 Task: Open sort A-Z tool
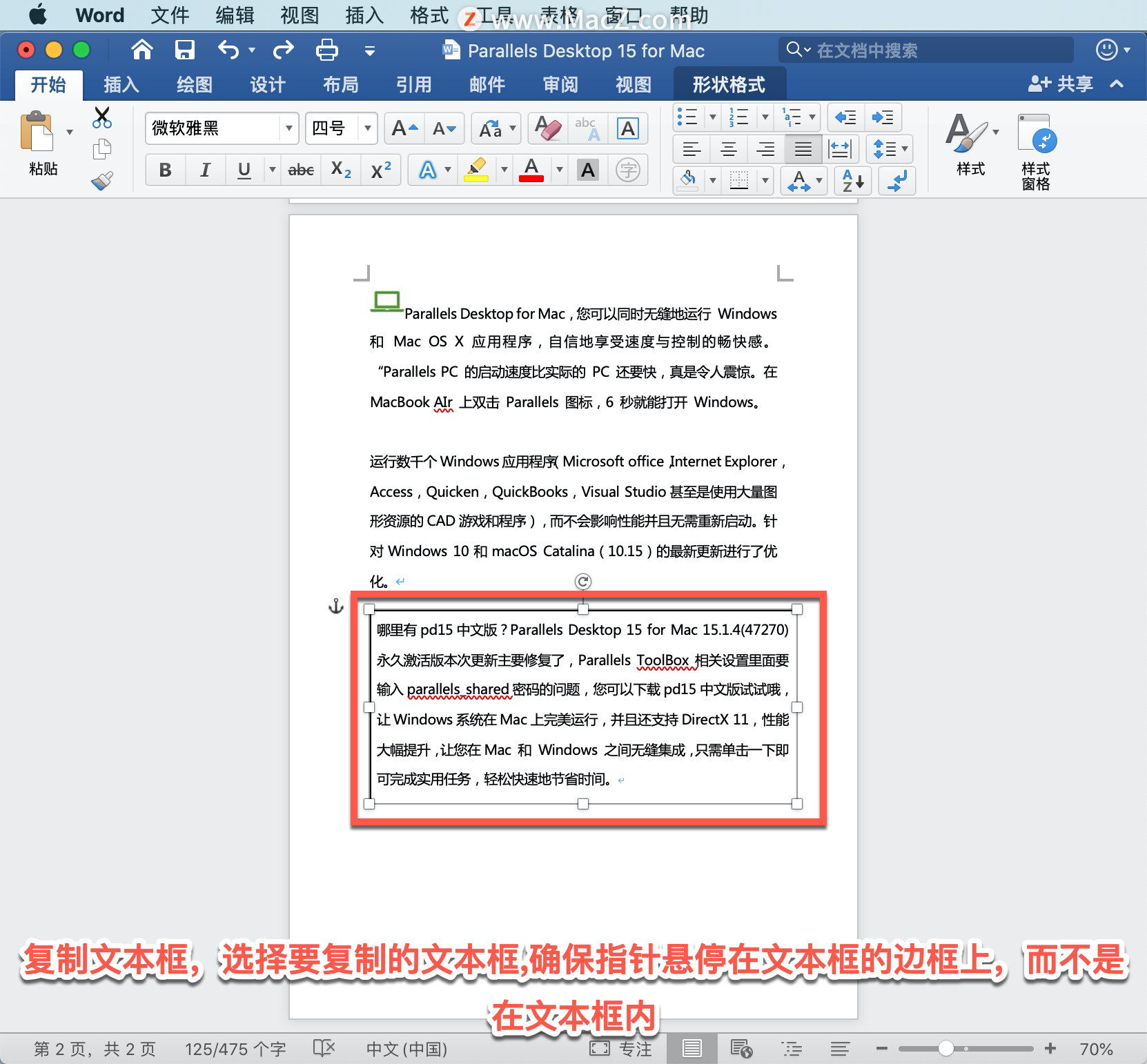click(x=853, y=181)
